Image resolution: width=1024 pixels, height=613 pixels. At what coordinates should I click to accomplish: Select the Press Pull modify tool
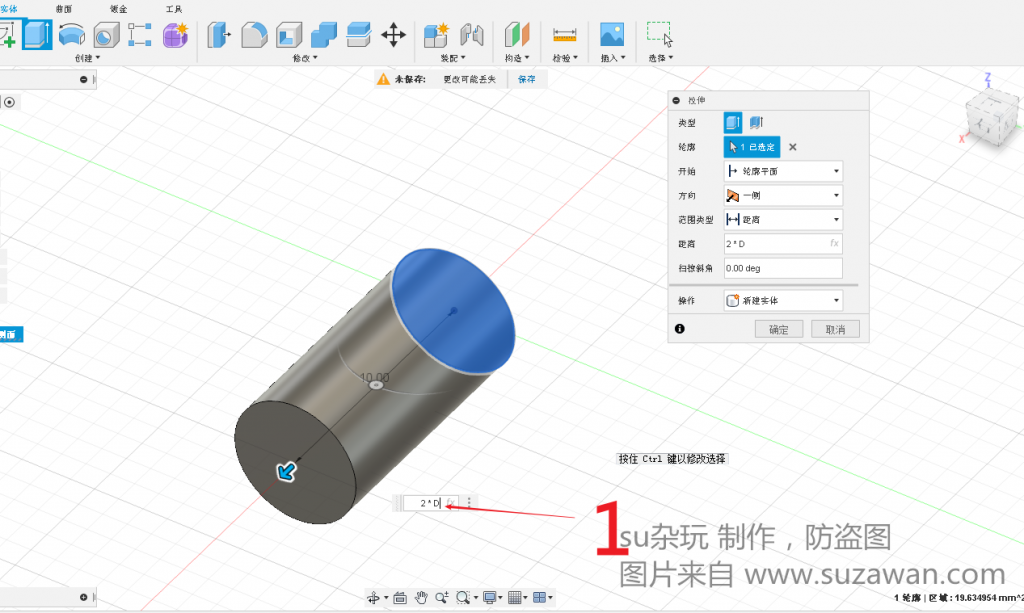click(x=219, y=35)
